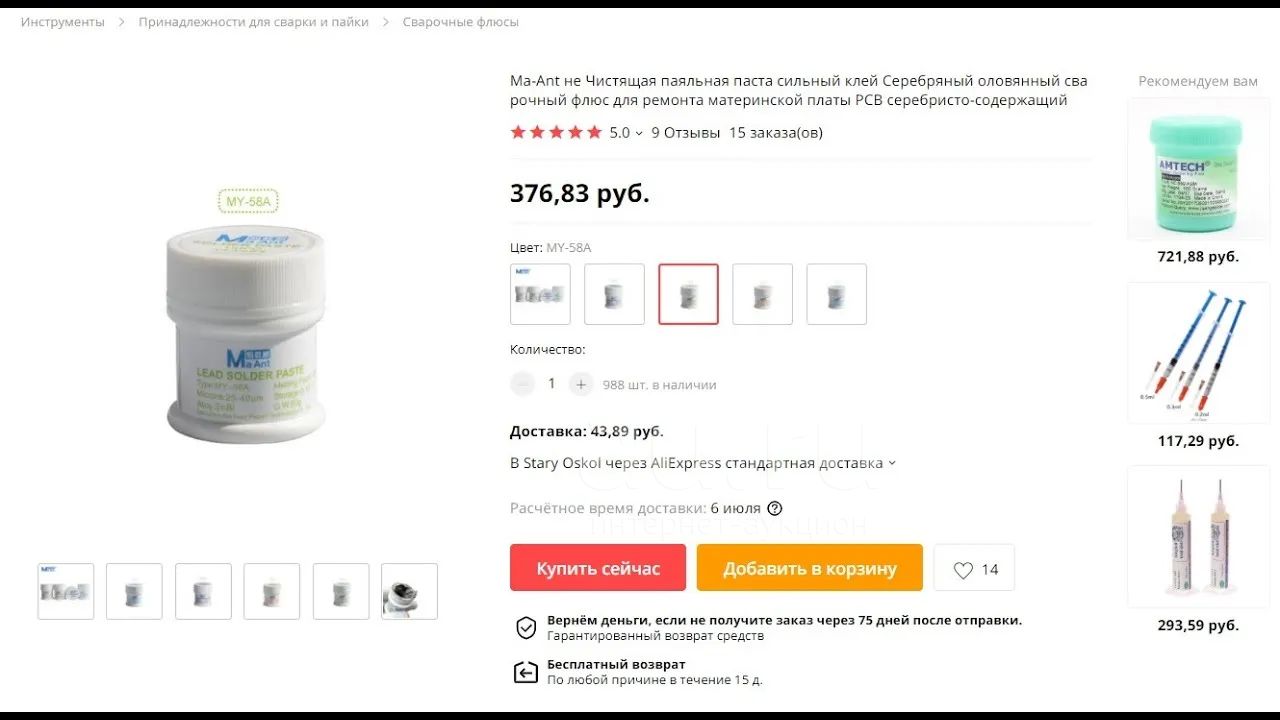Select the last color variant swatch
This screenshot has width=1280, height=720.
pyautogui.click(x=837, y=294)
